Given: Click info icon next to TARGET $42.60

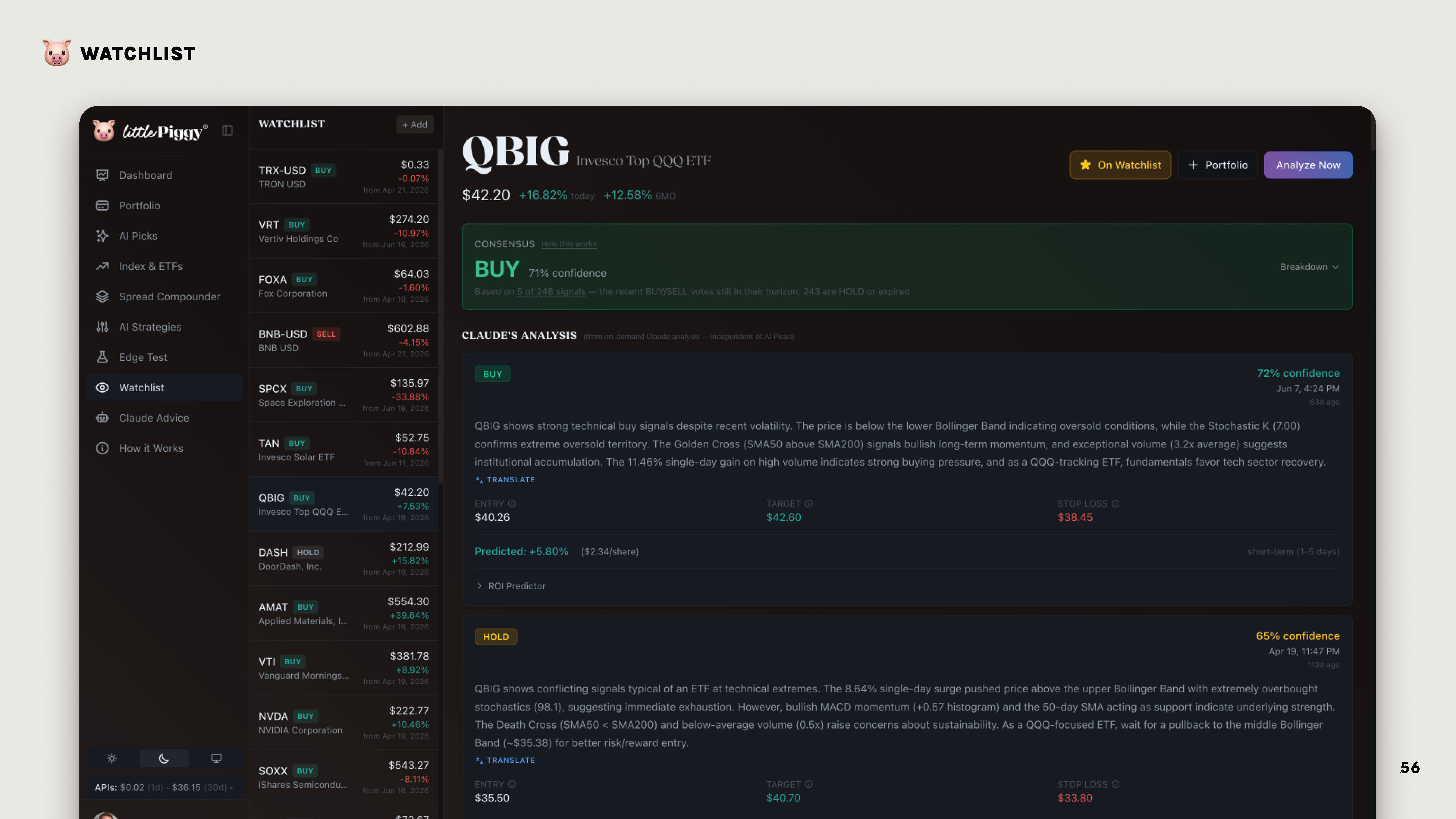Looking at the screenshot, I should tap(809, 504).
